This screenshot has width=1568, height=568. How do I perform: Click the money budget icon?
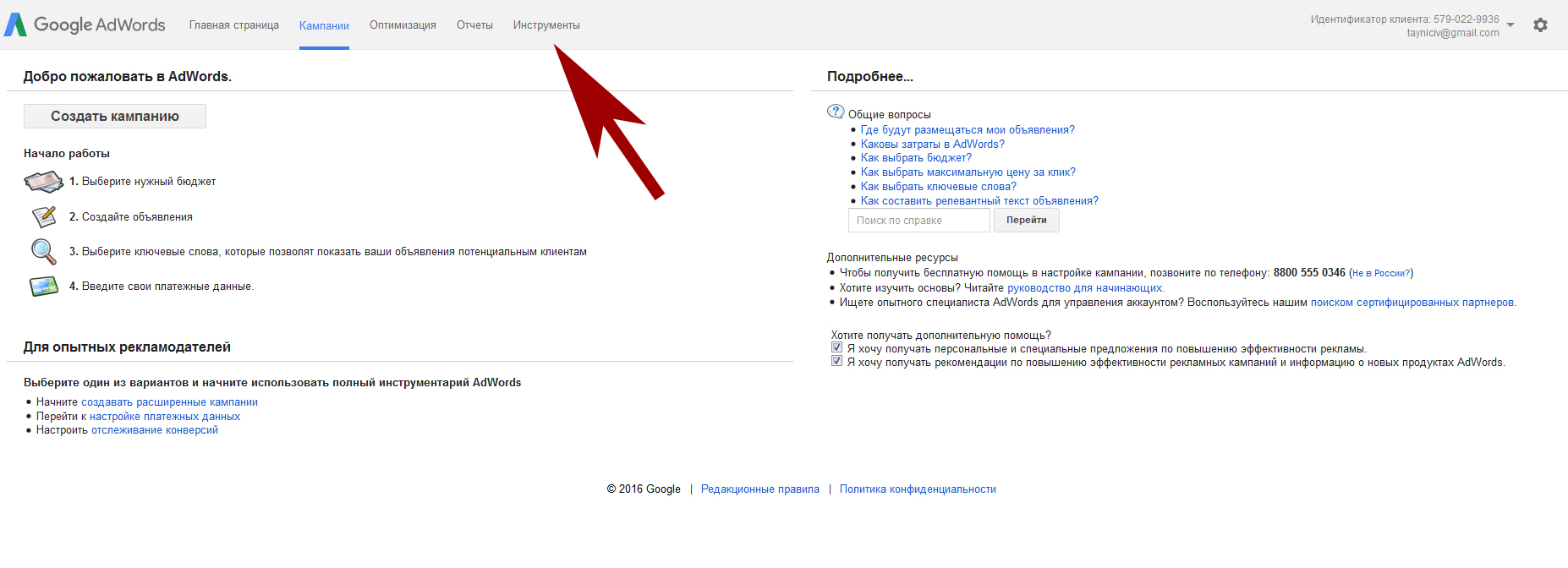click(43, 182)
